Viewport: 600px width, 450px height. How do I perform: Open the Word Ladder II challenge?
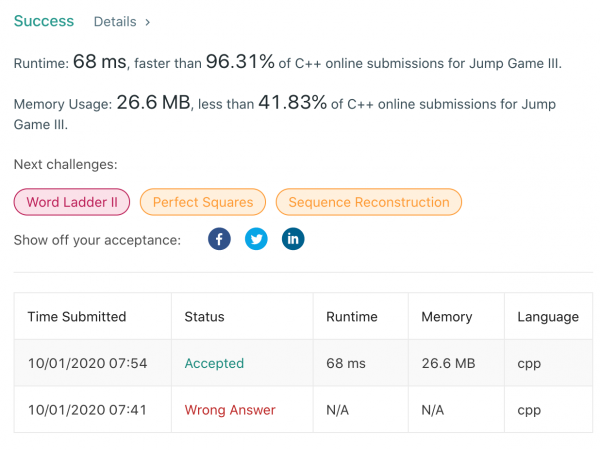click(x=72, y=202)
